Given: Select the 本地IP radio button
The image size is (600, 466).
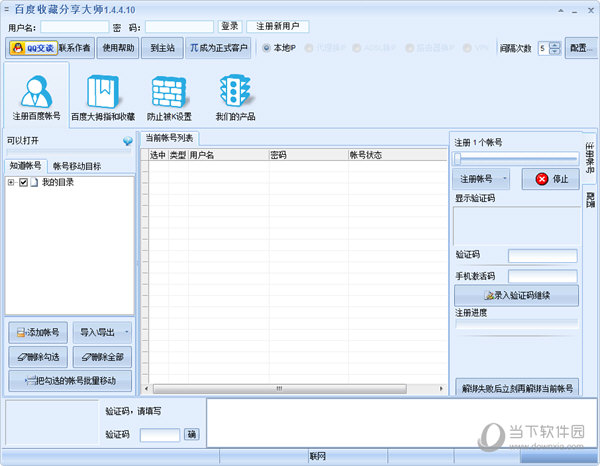Looking at the screenshot, I should [266, 47].
